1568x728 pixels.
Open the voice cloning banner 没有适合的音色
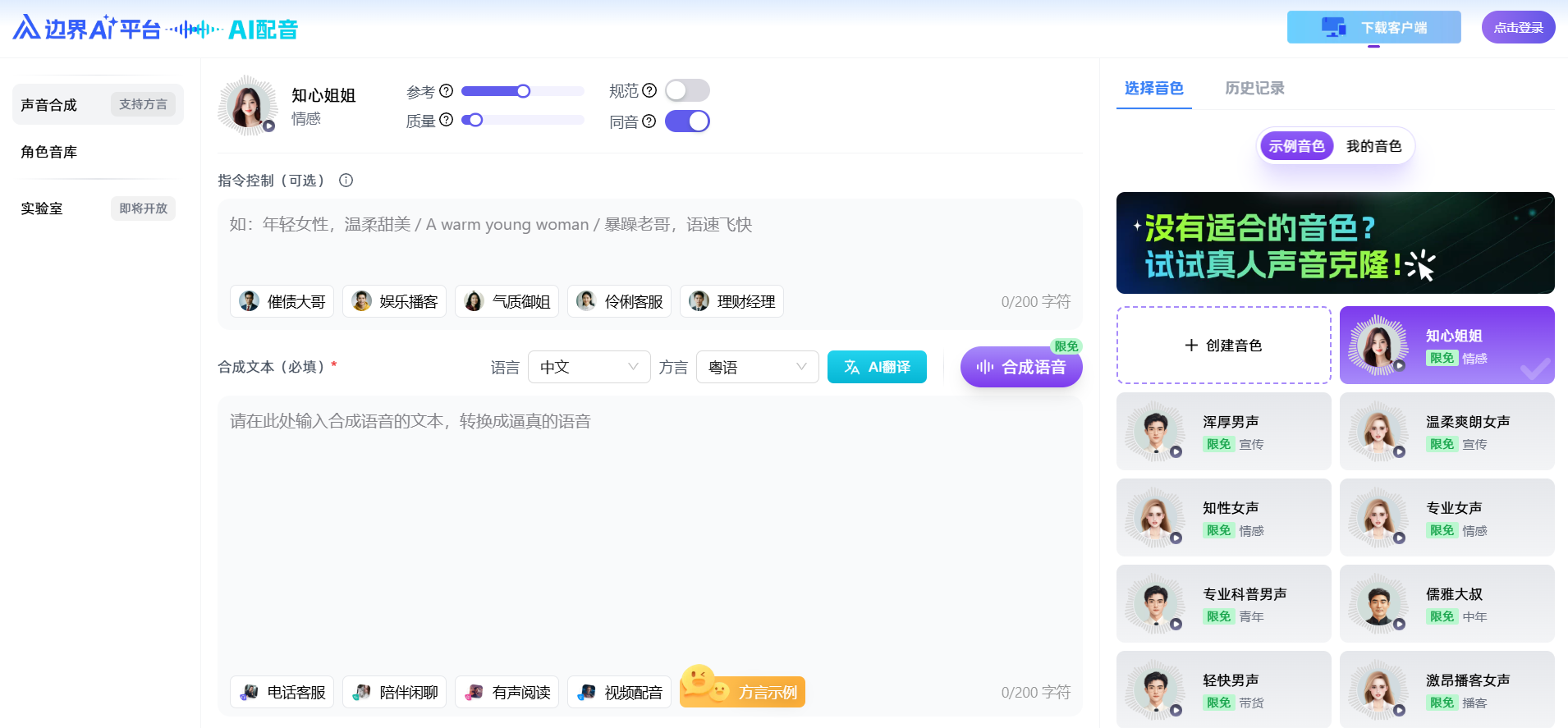(1335, 243)
